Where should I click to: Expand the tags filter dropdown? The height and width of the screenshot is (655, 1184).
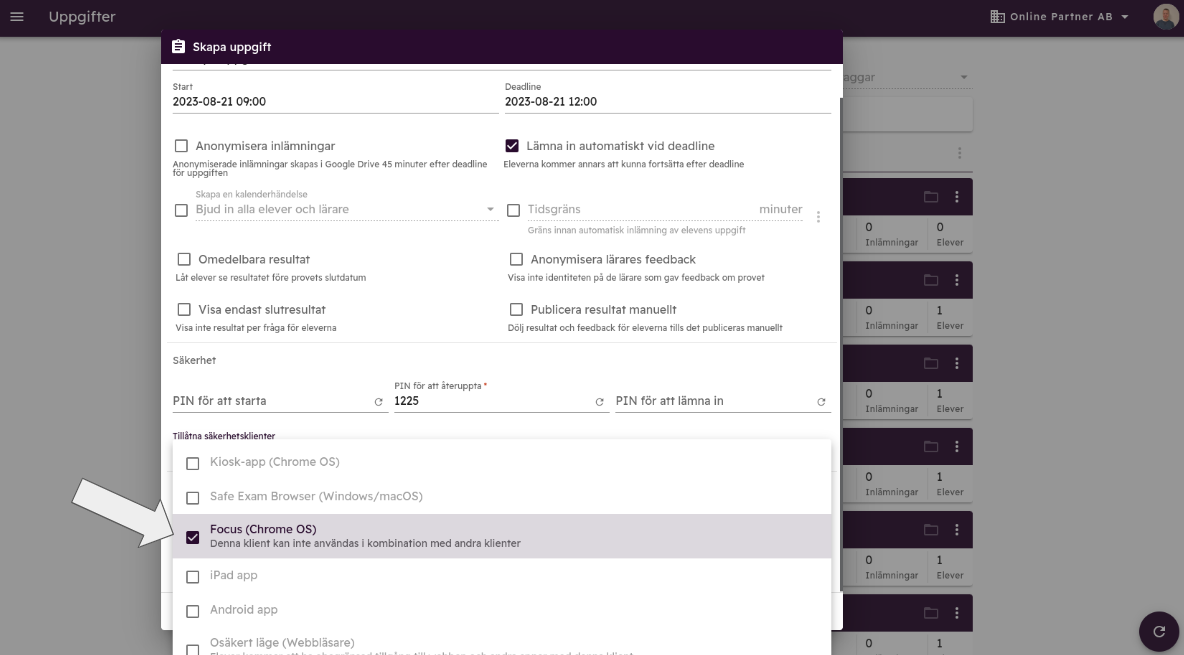point(963,77)
